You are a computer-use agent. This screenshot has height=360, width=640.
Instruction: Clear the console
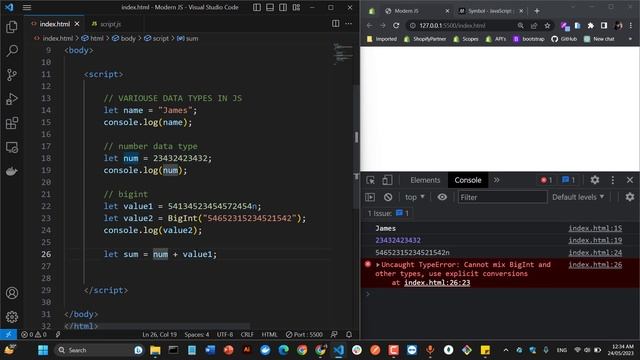[388, 197]
